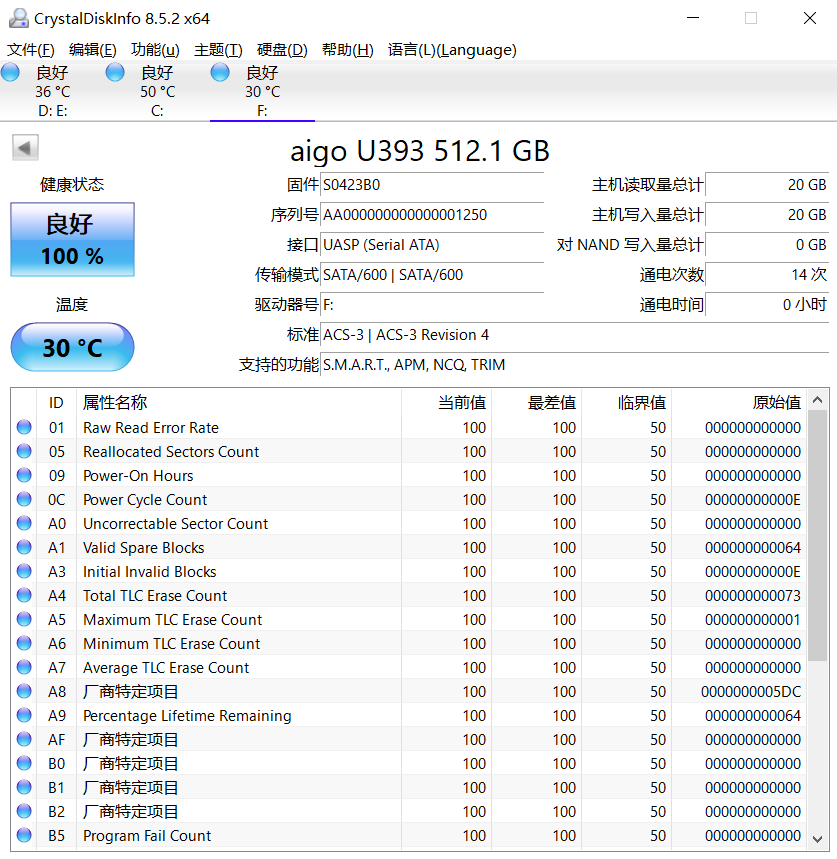Open the 帮助(H) menu
This screenshot has width=837, height=859.
(348, 50)
